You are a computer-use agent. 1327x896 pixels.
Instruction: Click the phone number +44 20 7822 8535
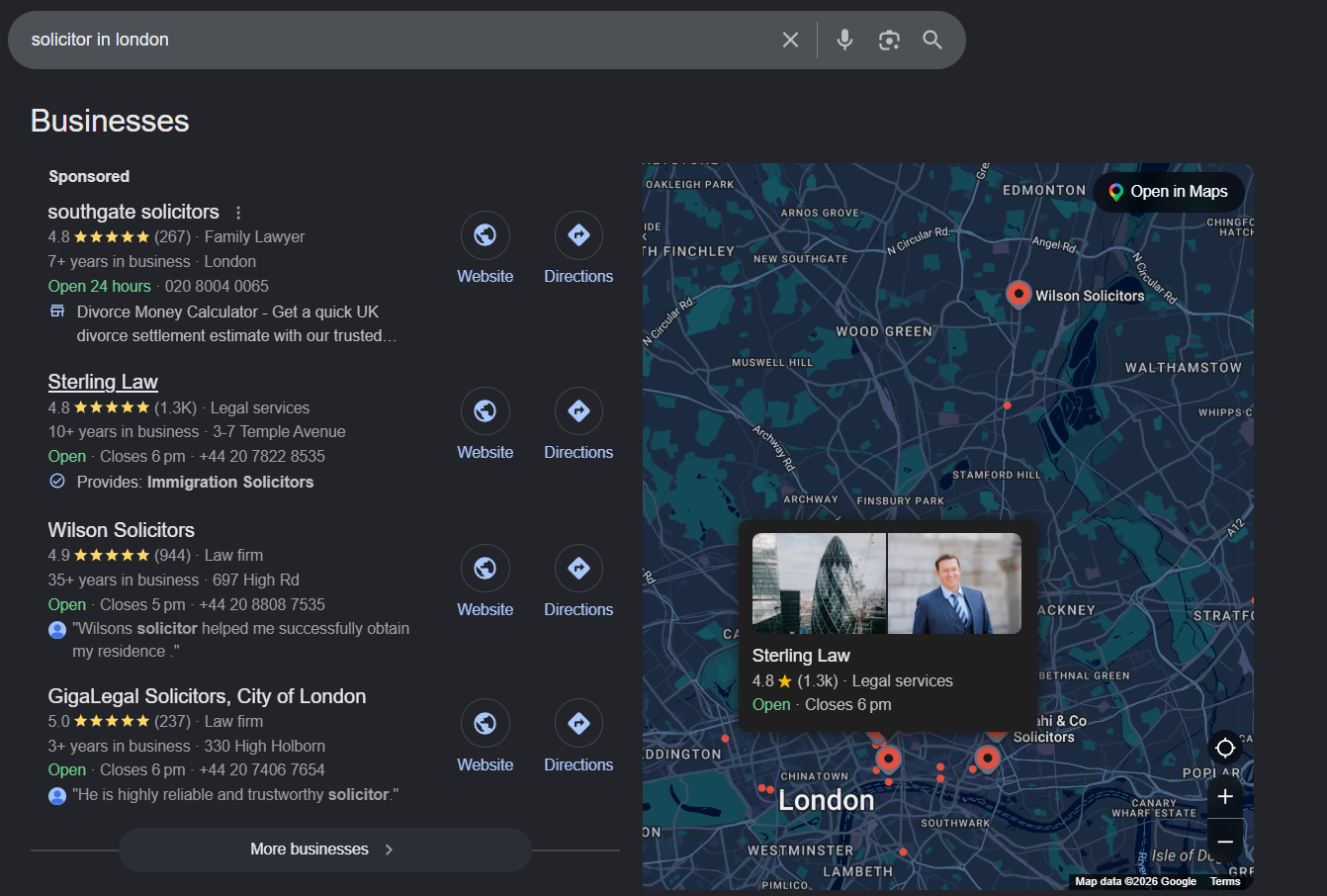(262, 456)
